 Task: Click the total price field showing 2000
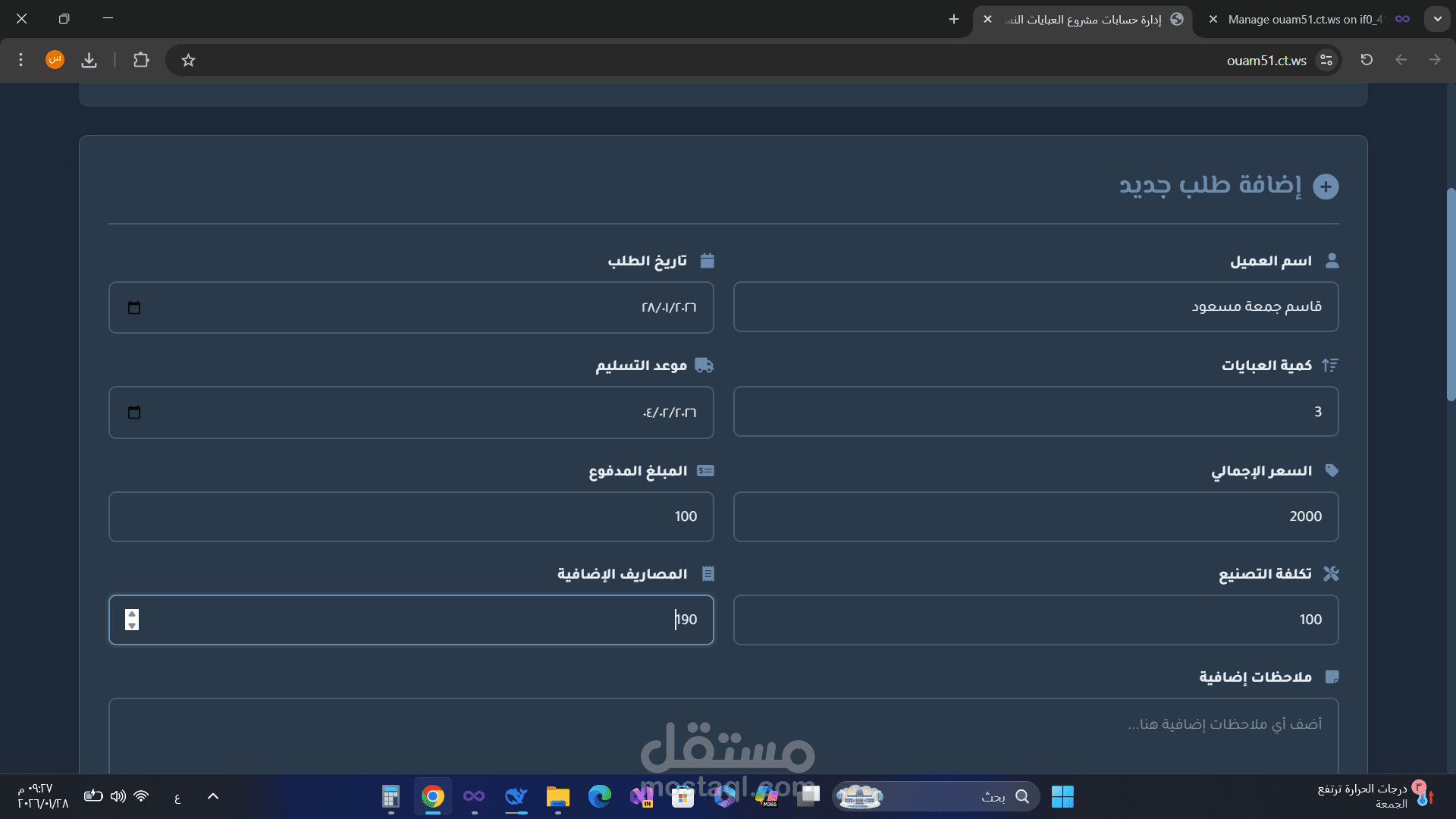1035,516
